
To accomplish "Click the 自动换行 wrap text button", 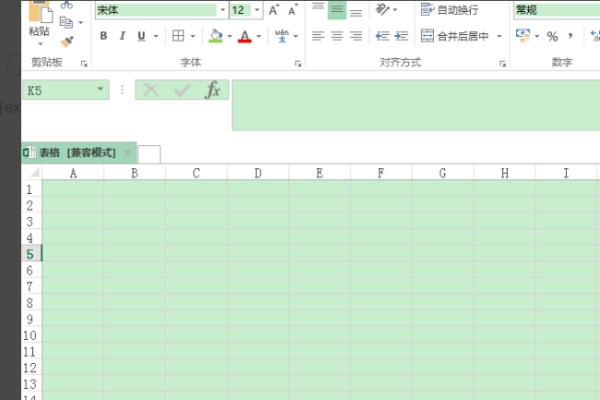I will point(449,10).
